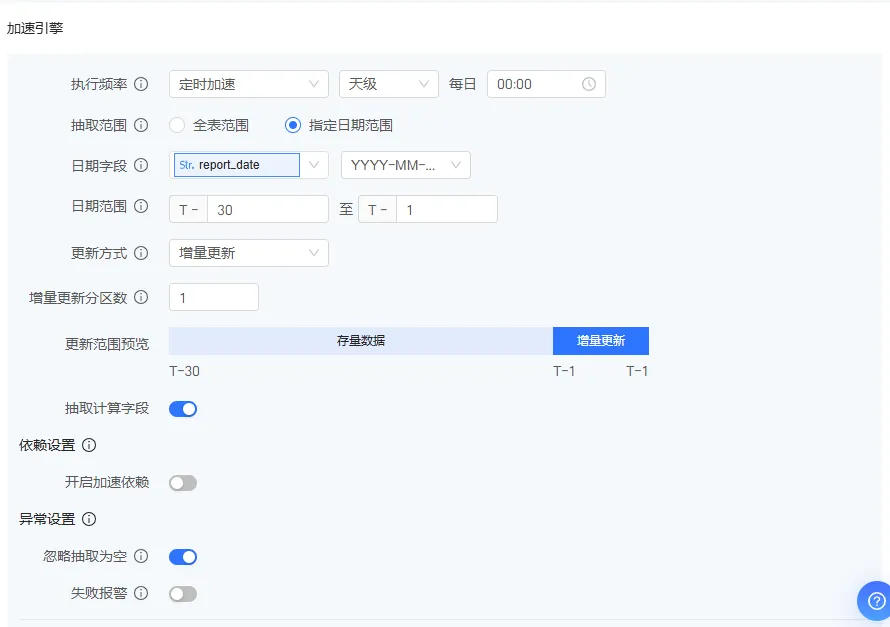
Task: Click info icon next to 增量更新分区数
Action: (141, 297)
